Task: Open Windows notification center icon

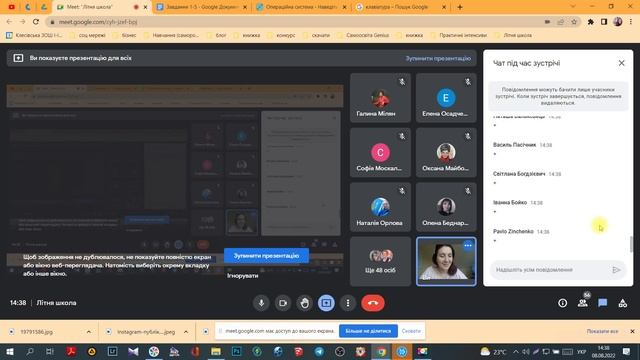Action: (627, 351)
